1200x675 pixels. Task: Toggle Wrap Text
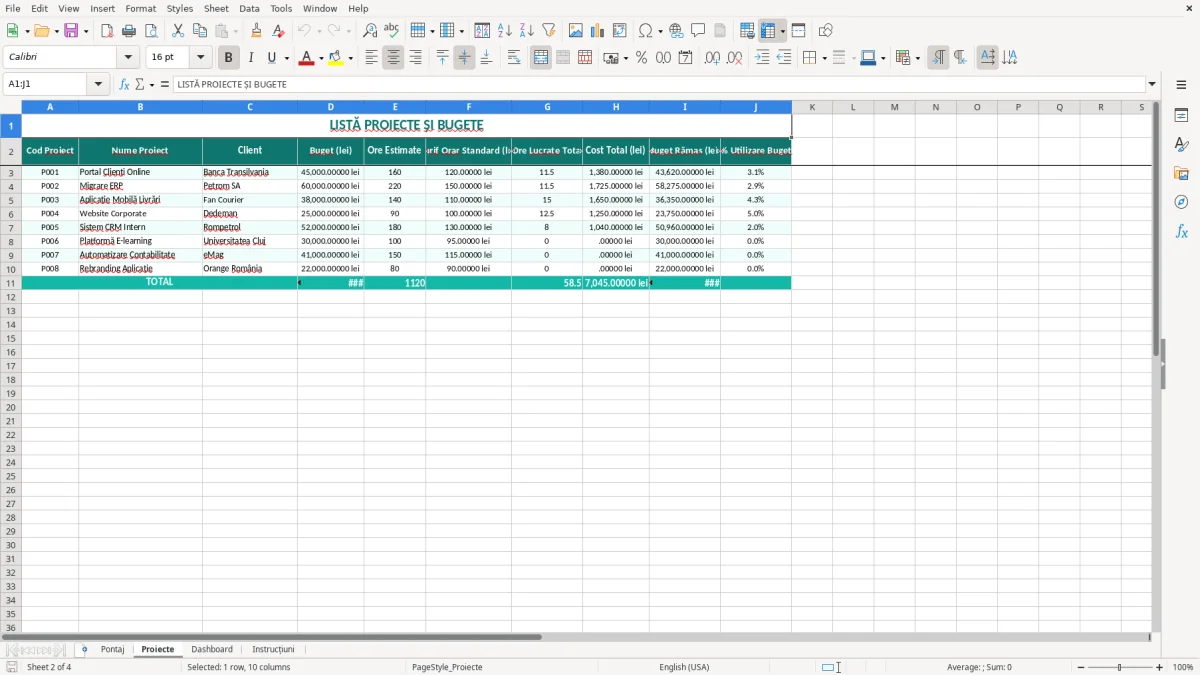[x=514, y=58]
